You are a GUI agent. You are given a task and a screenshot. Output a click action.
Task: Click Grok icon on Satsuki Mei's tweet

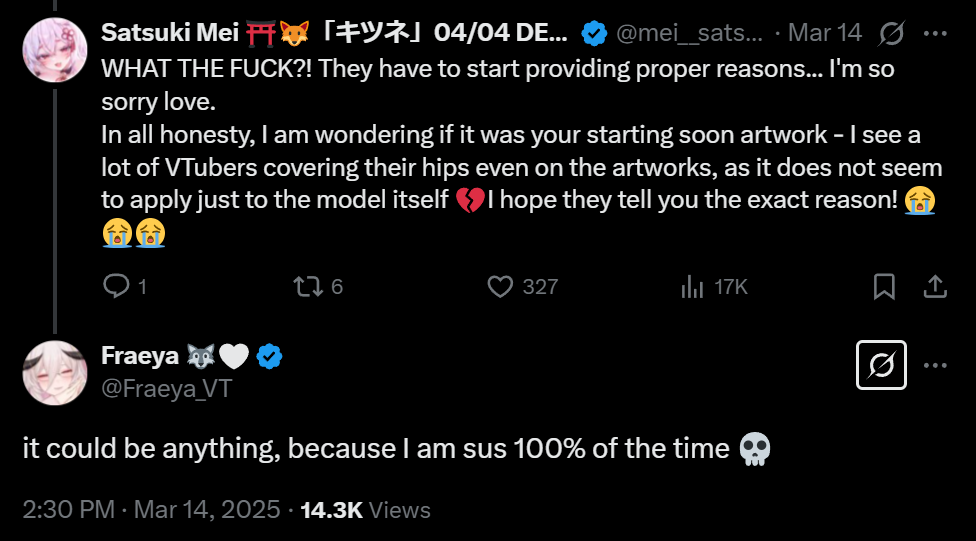891,33
